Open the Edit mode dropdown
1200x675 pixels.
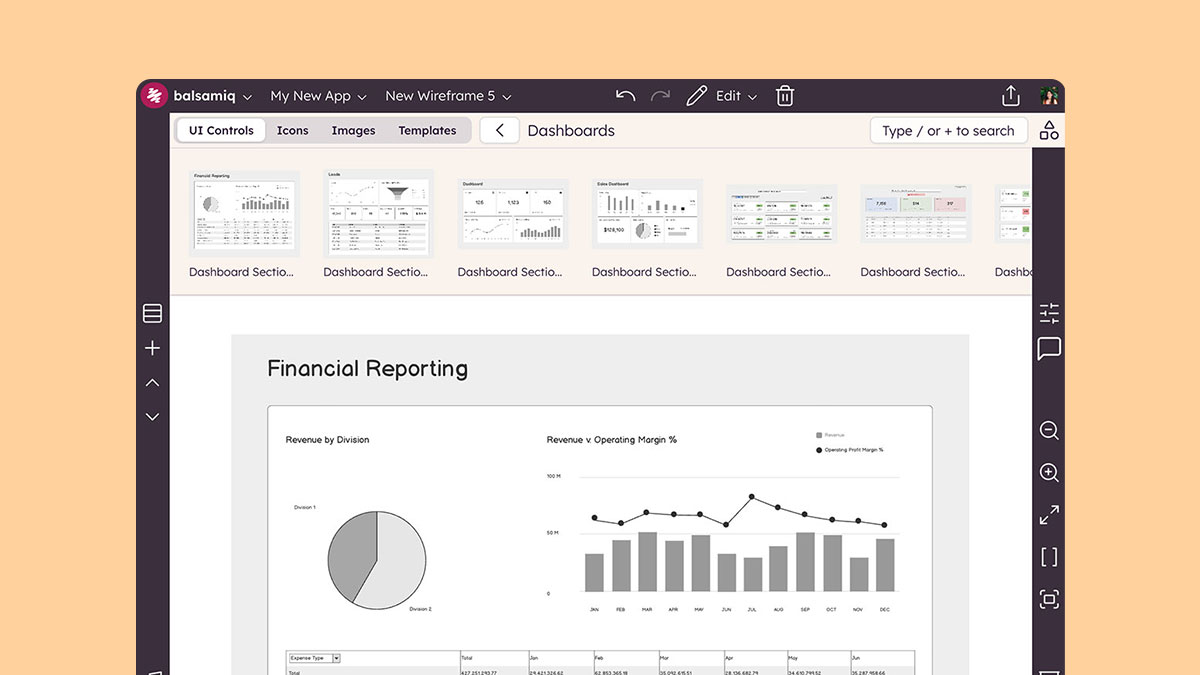735,96
